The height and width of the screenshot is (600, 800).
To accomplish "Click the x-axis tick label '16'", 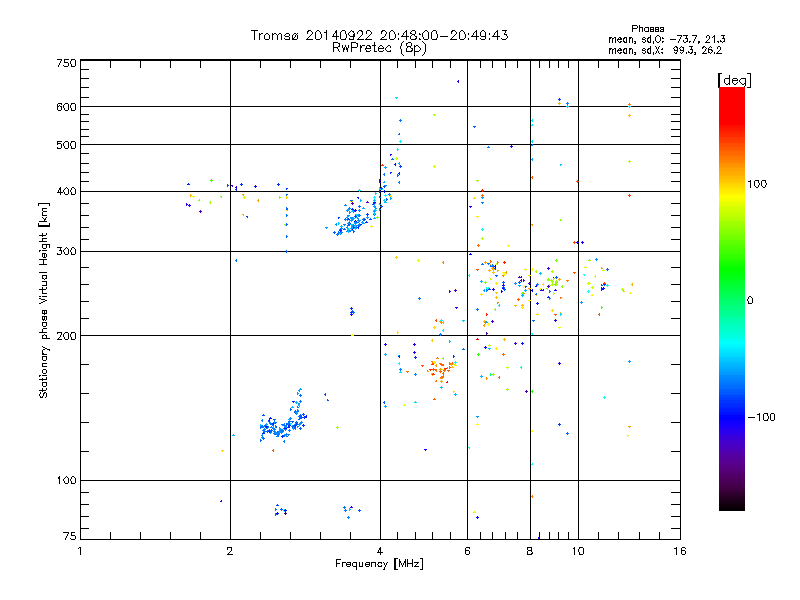I will (680, 551).
